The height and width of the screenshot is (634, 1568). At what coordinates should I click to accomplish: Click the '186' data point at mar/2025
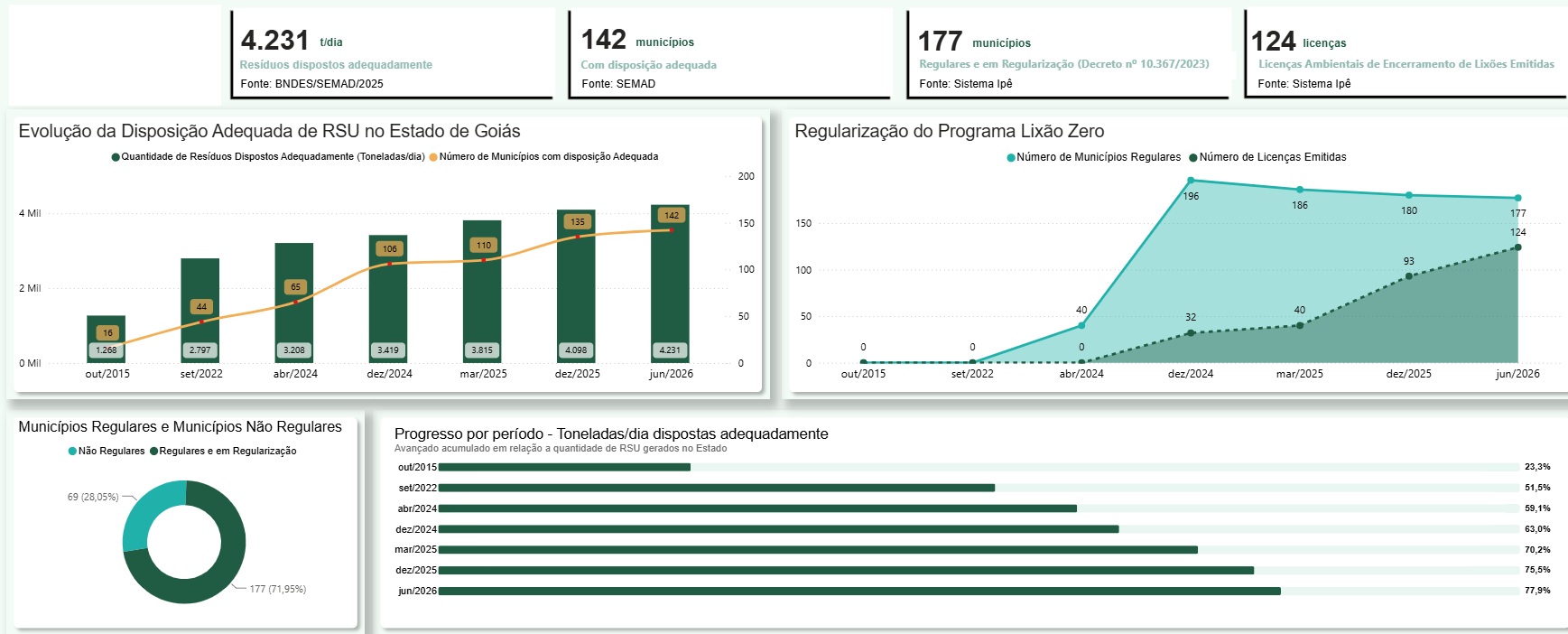click(1300, 190)
